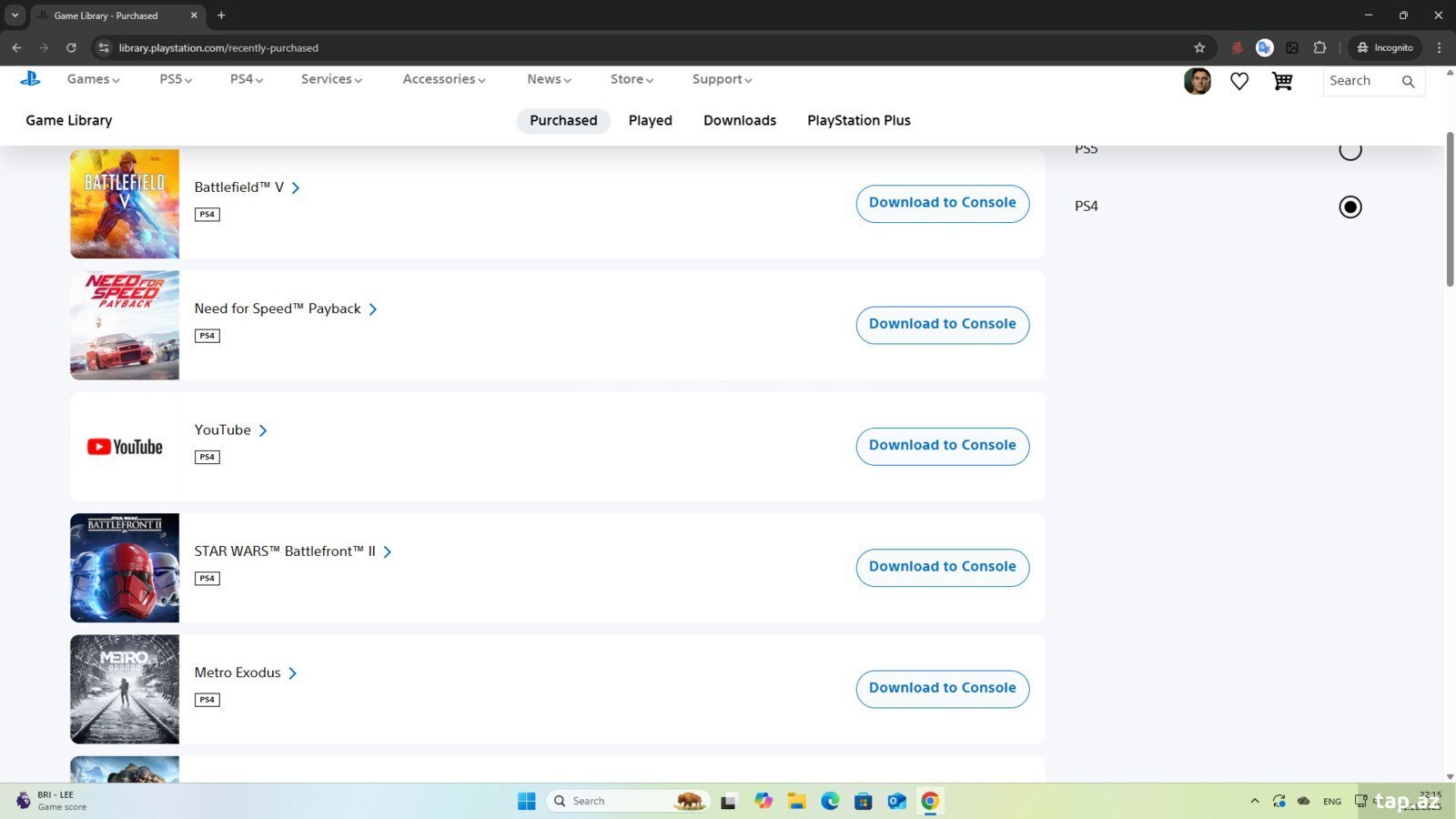Viewport: 1456px width, 819px height.
Task: Show hidden system tray icons
Action: tap(1254, 801)
